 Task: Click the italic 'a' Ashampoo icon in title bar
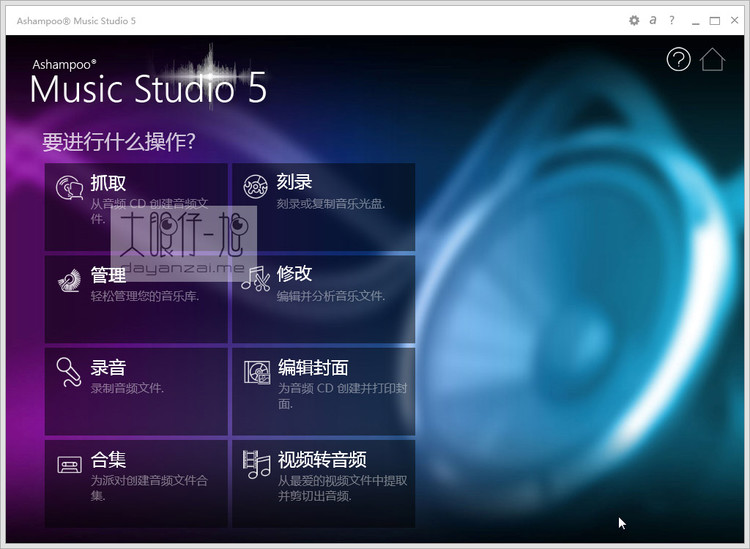point(653,20)
